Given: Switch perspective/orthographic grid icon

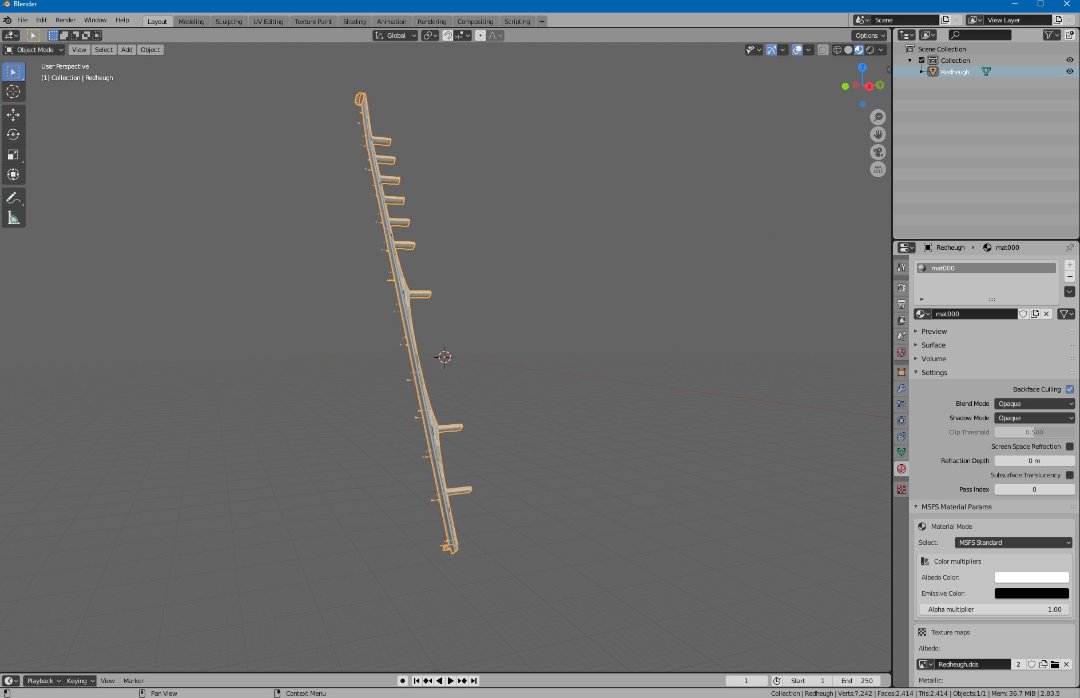Looking at the screenshot, I should coord(878,169).
